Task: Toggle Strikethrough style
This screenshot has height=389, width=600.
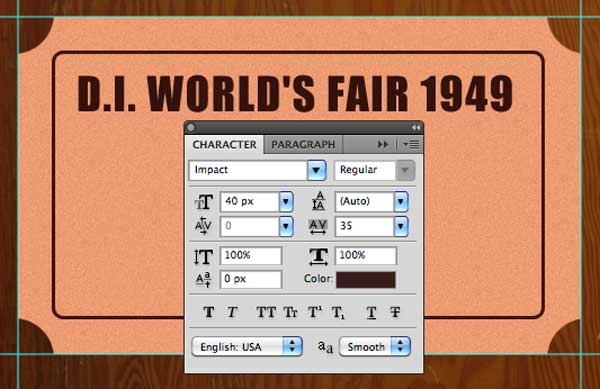Action: tap(395, 312)
